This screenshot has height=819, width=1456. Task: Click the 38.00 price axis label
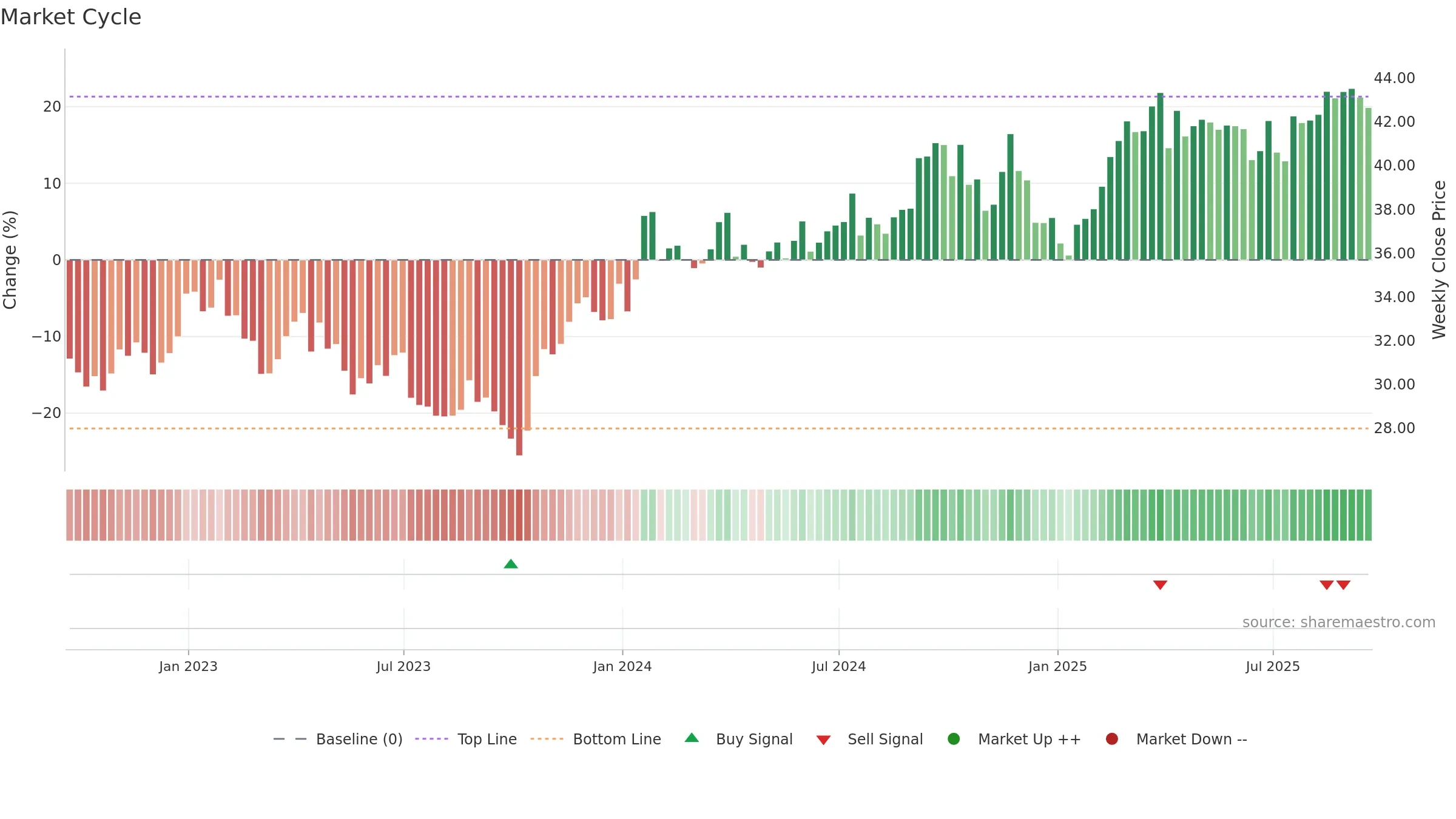[1394, 209]
